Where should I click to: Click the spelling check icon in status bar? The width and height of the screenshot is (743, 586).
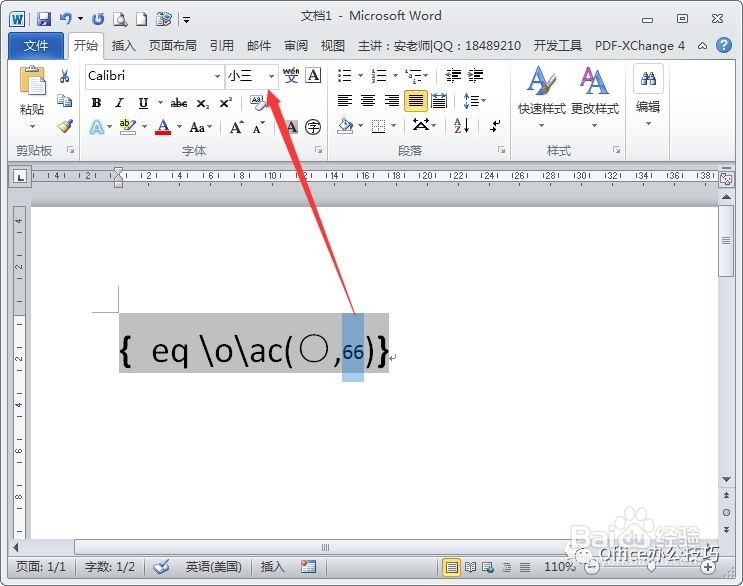click(x=161, y=567)
